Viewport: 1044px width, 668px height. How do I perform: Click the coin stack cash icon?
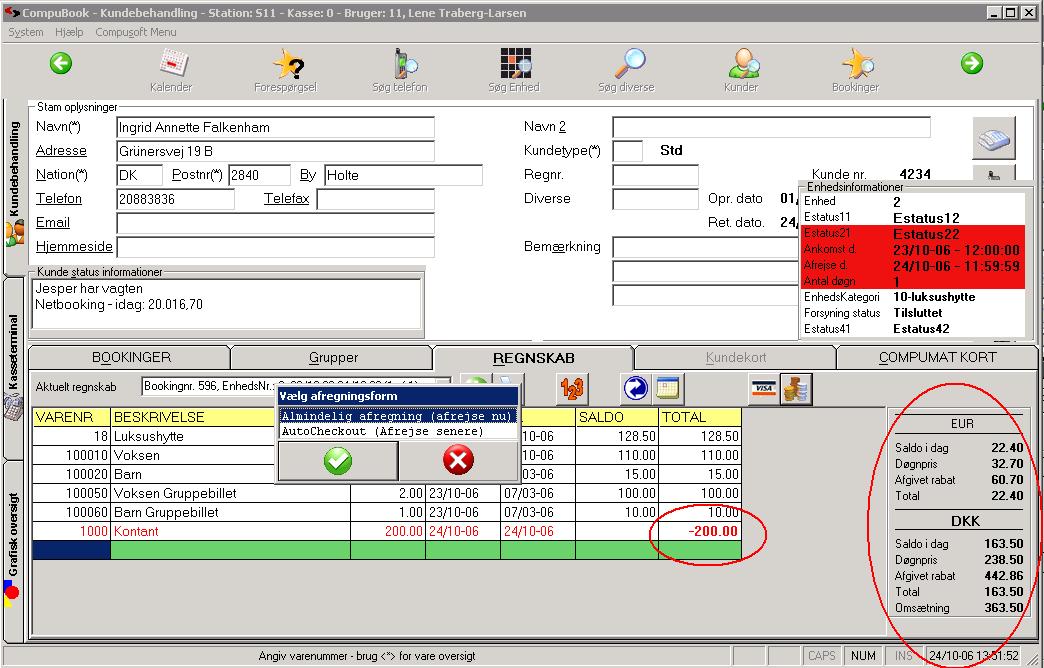tap(795, 388)
